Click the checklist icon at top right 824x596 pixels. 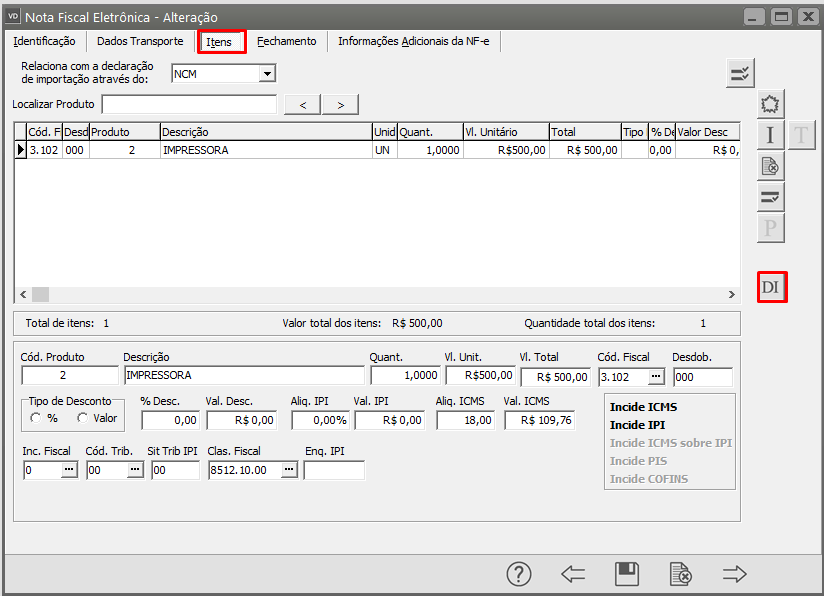(740, 73)
